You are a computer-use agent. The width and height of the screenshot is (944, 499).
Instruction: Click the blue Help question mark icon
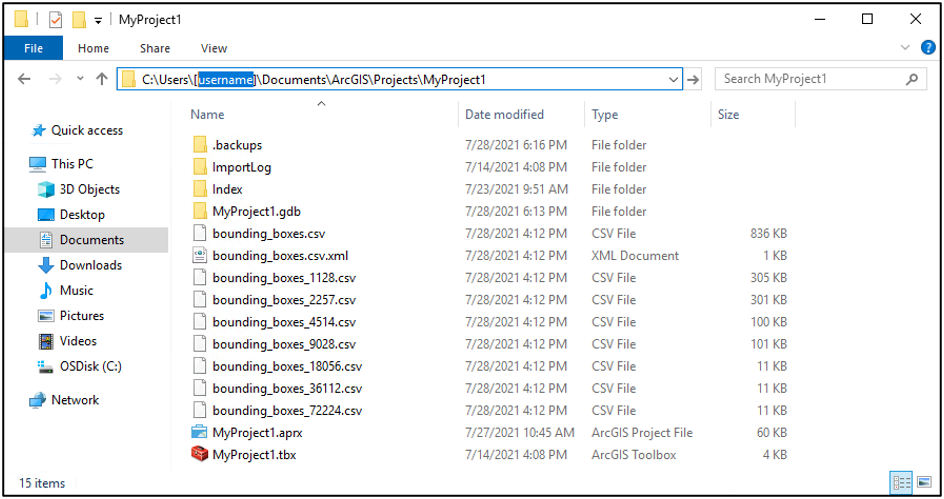click(931, 48)
